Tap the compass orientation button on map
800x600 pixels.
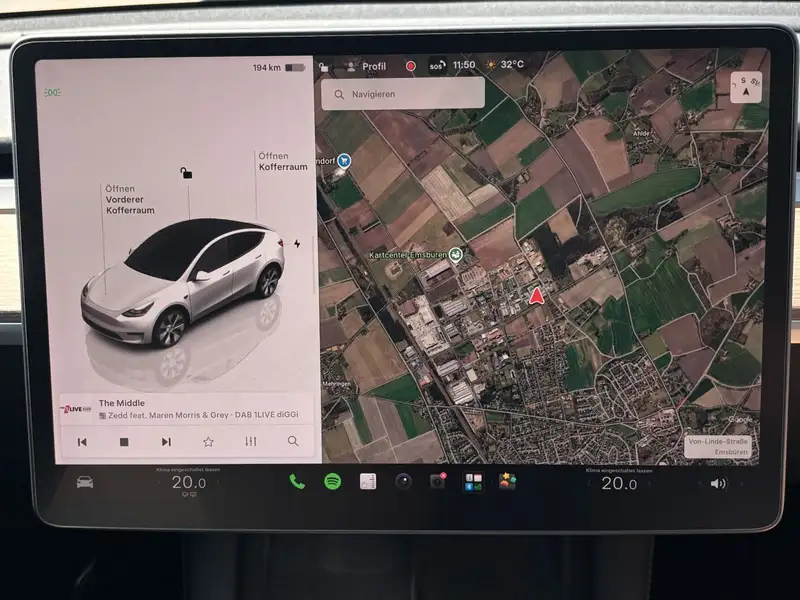point(745,87)
